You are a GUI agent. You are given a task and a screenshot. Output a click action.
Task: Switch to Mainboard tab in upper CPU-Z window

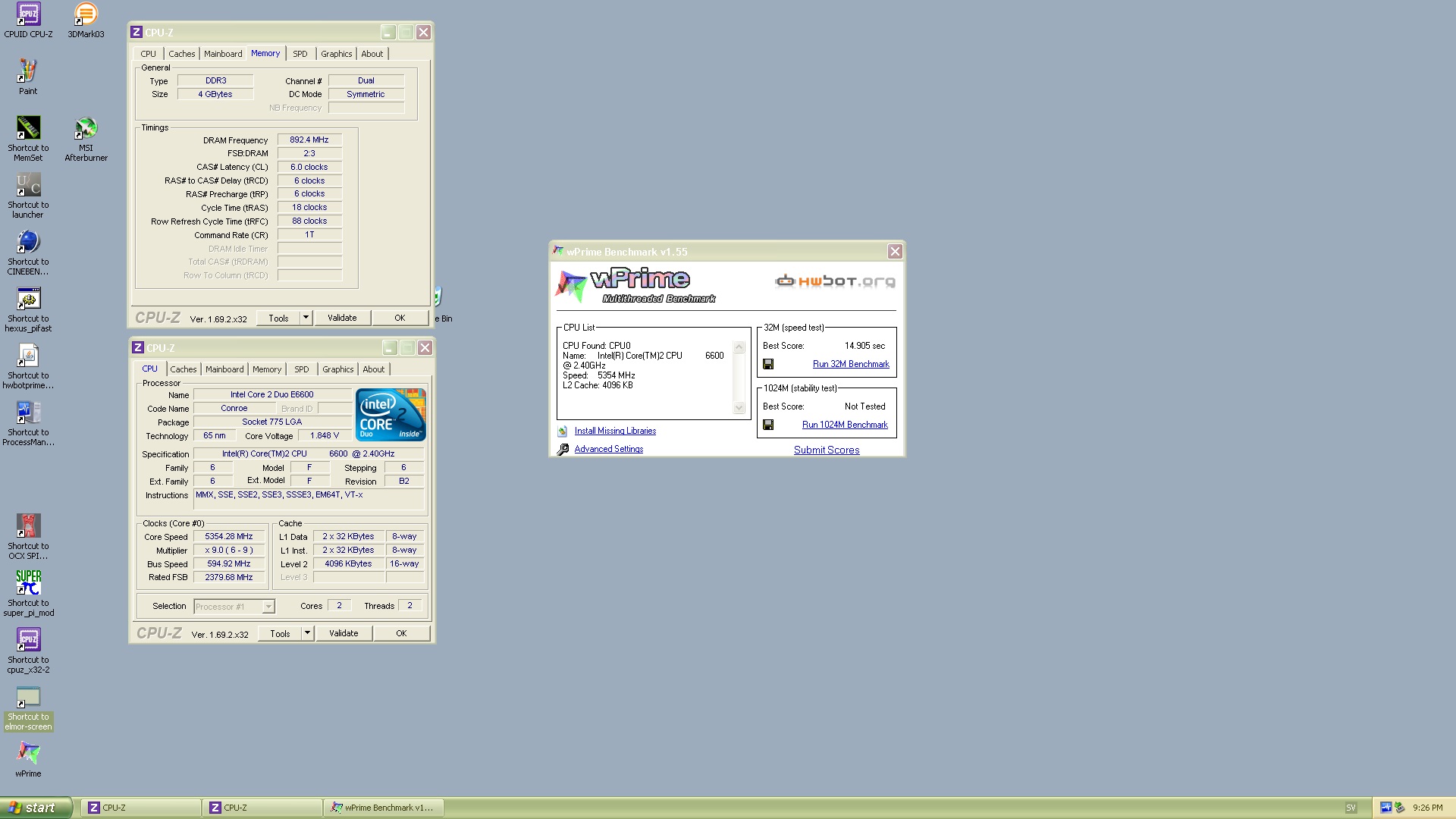[223, 54]
